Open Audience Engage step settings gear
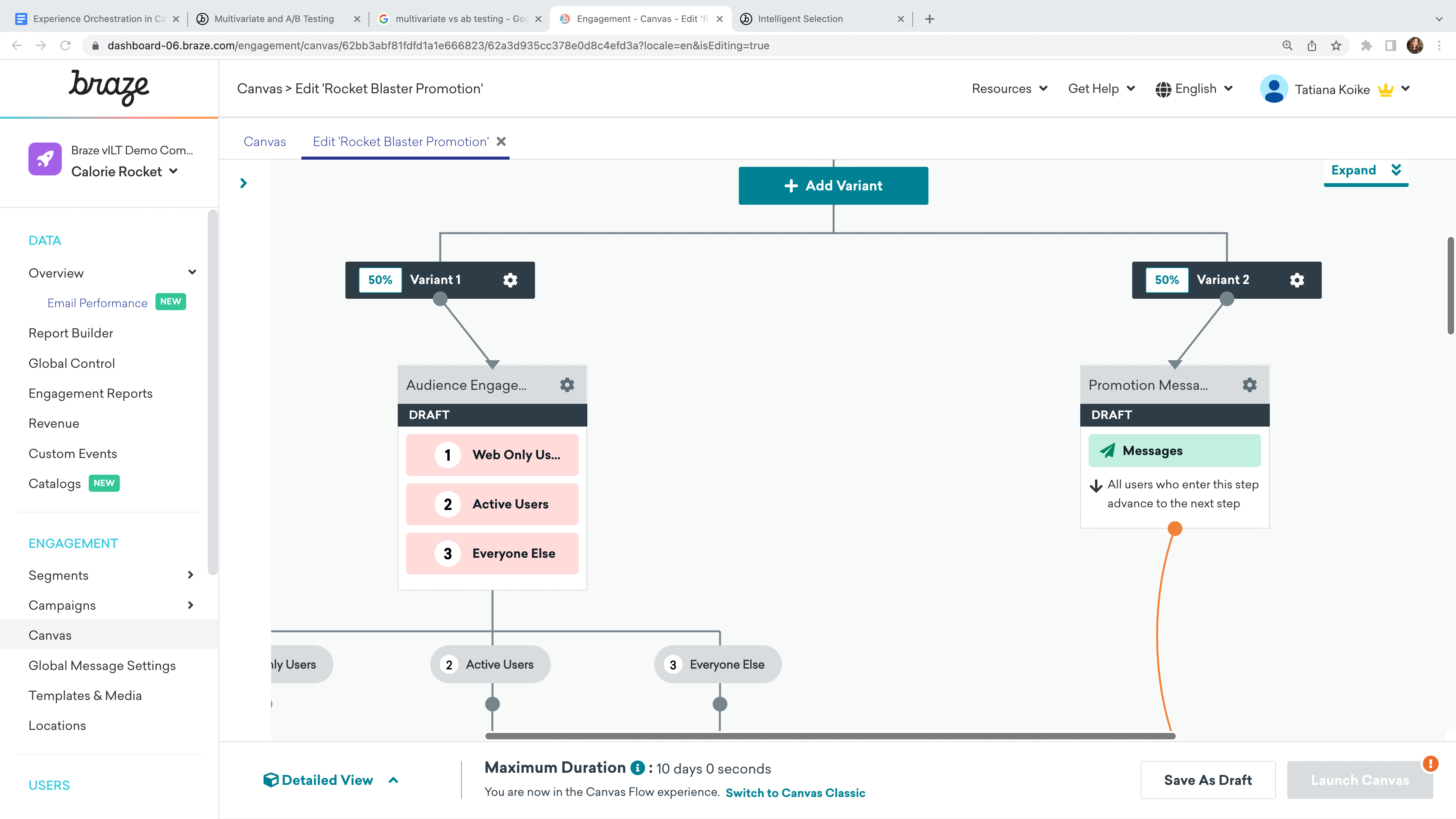 point(567,385)
